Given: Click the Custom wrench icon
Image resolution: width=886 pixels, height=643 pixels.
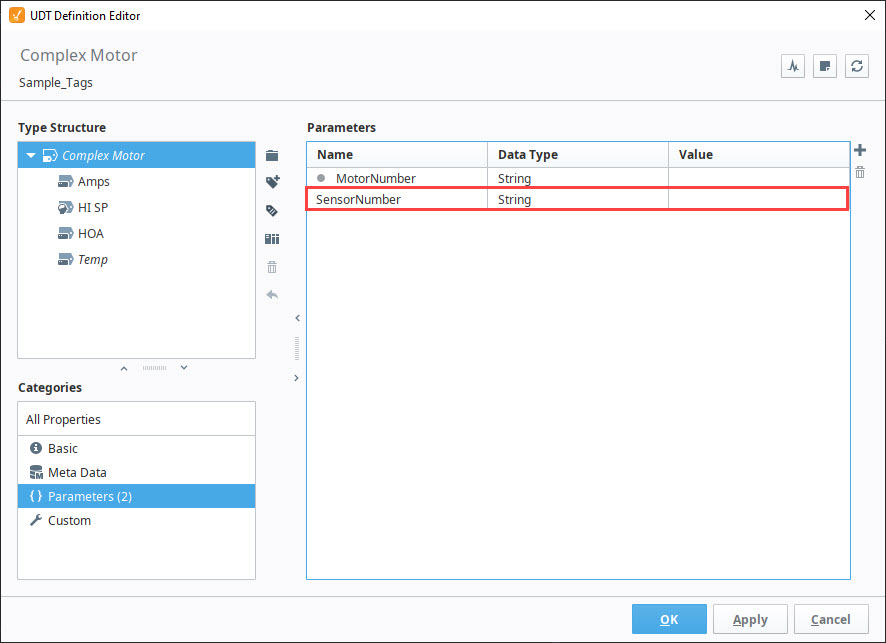Looking at the screenshot, I should point(36,520).
